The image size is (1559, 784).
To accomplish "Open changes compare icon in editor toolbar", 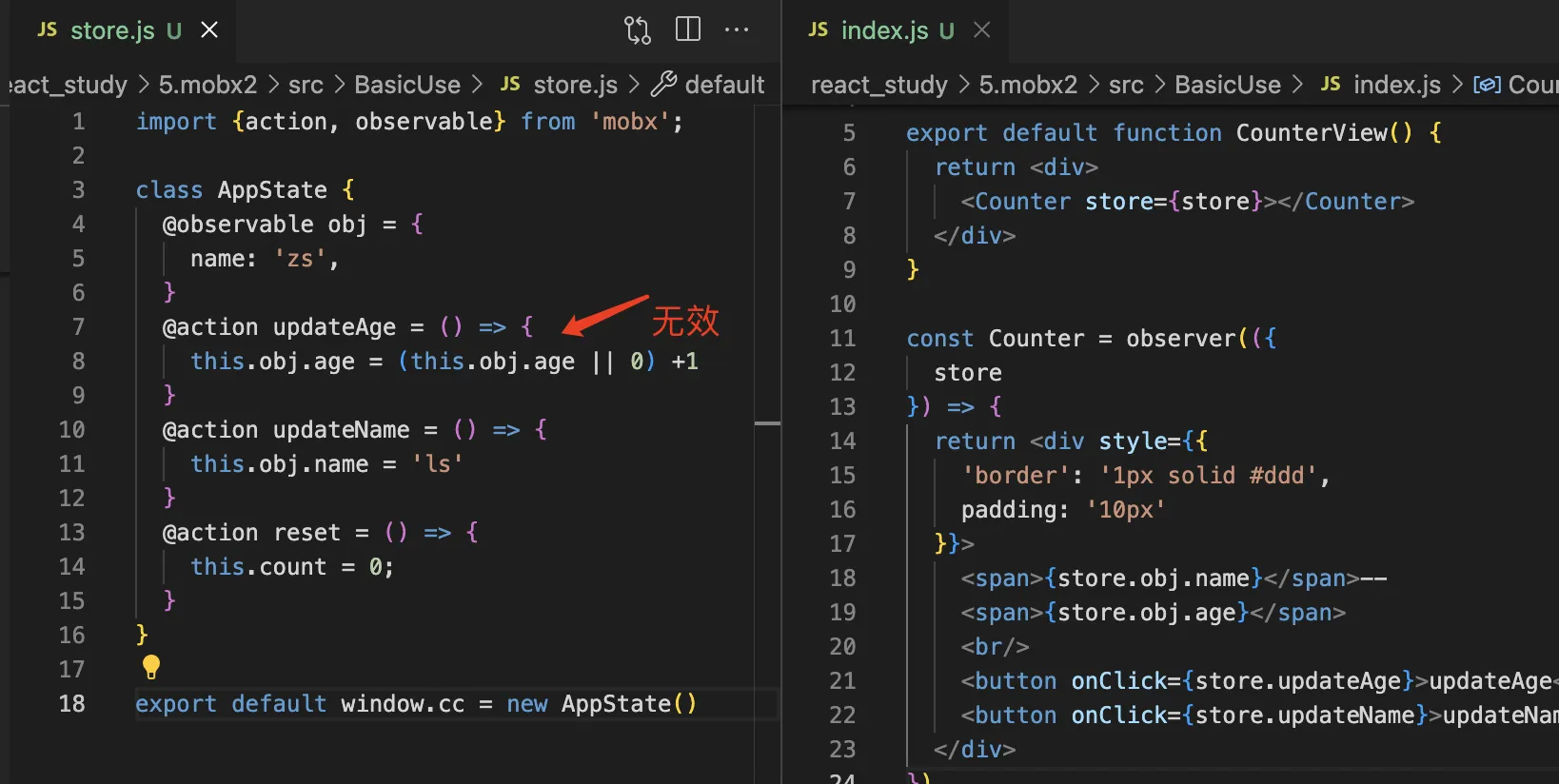I will pyautogui.click(x=638, y=30).
